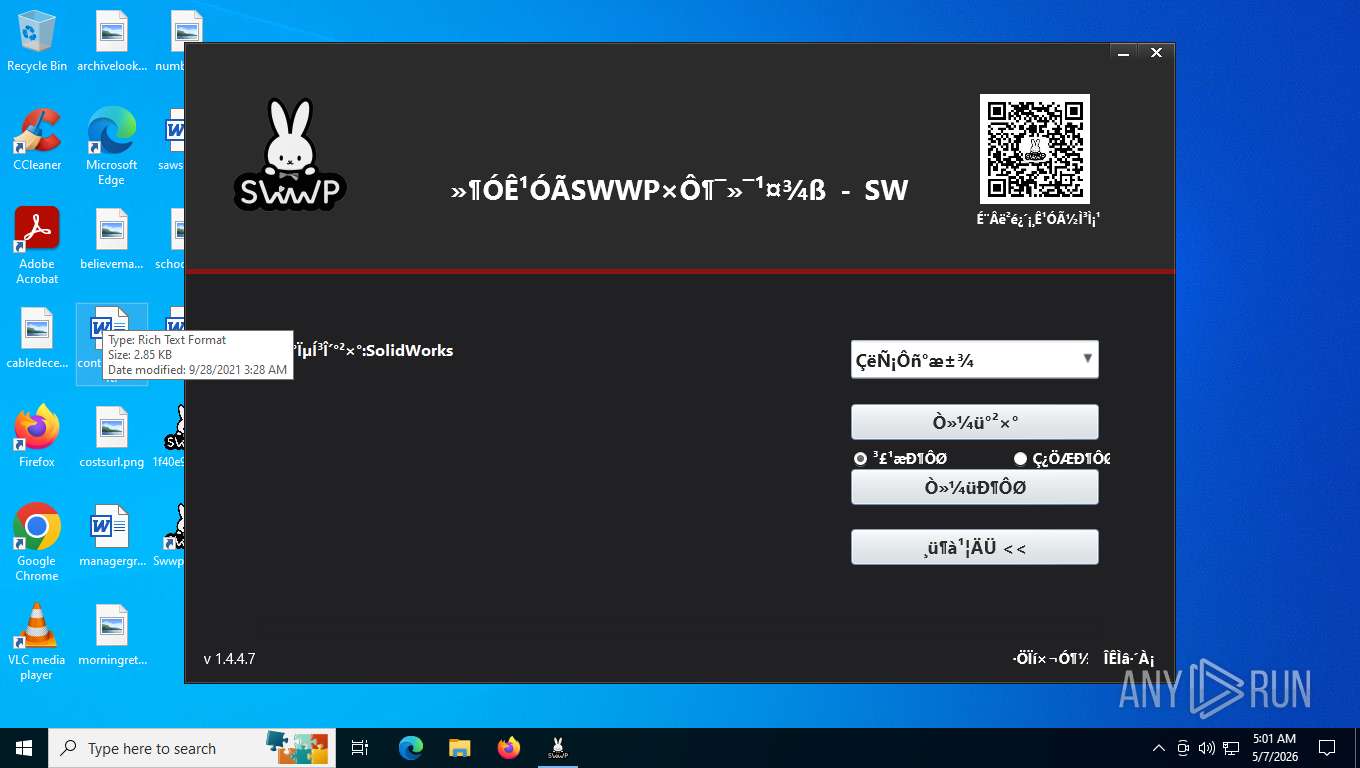The height and width of the screenshot is (768, 1360).
Task: Launch Firefox from the taskbar
Action: [509, 748]
